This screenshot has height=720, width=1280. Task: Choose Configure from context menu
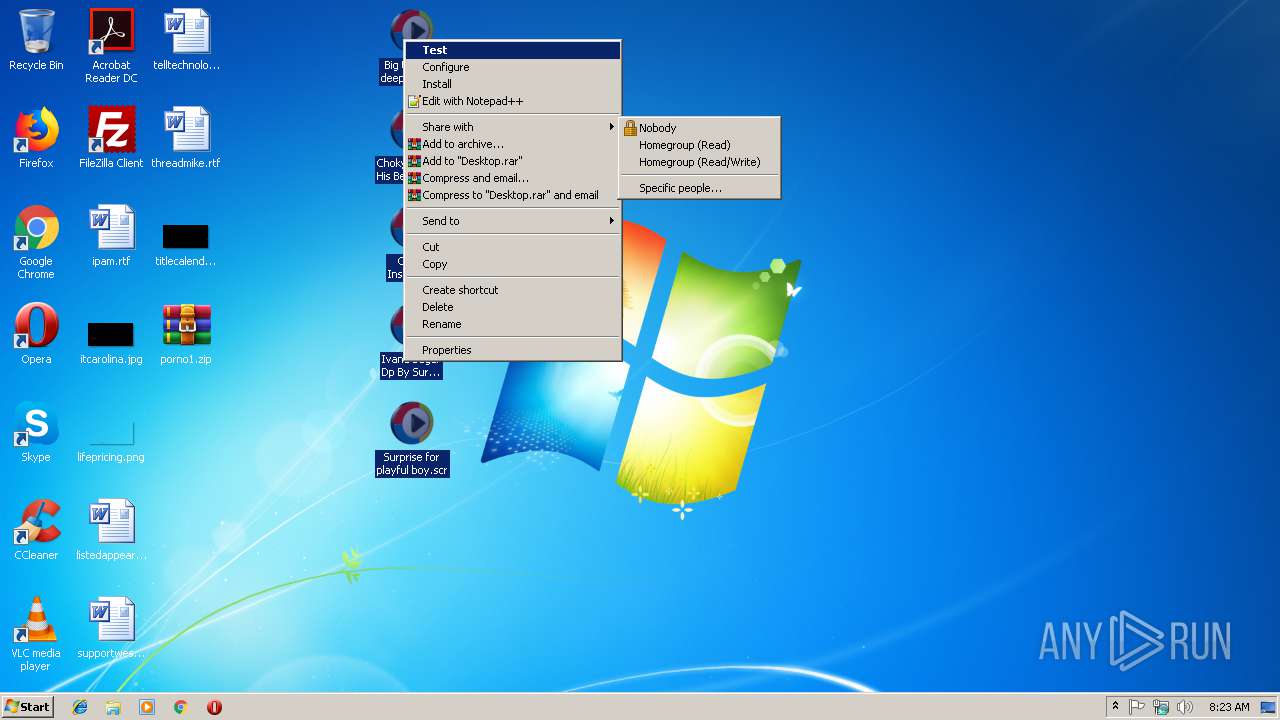click(513, 67)
